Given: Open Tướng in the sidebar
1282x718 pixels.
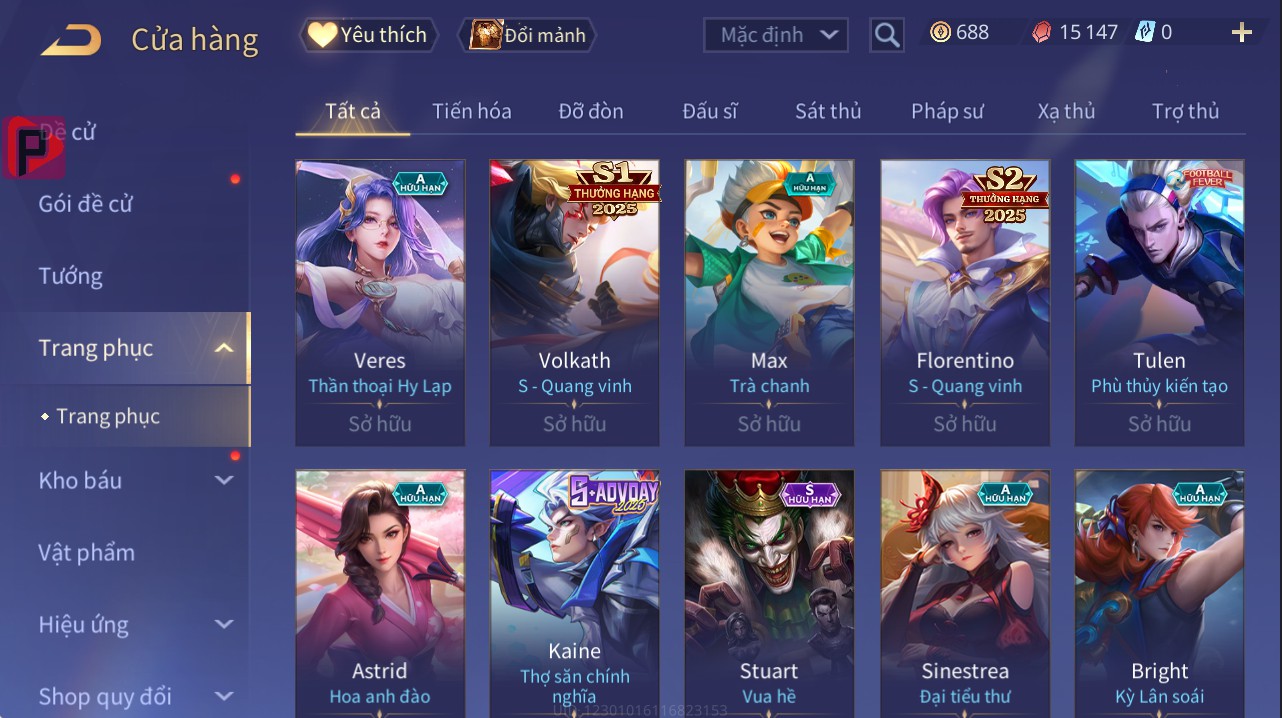Looking at the screenshot, I should pyautogui.click(x=71, y=276).
